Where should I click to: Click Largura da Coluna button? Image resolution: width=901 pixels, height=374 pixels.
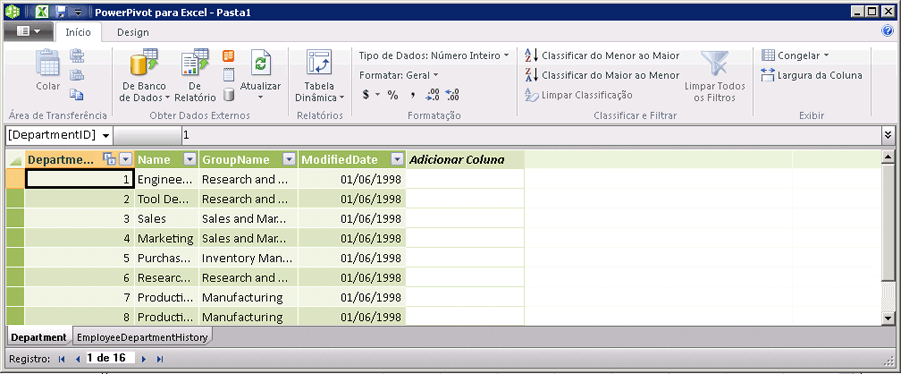pyautogui.click(x=811, y=75)
